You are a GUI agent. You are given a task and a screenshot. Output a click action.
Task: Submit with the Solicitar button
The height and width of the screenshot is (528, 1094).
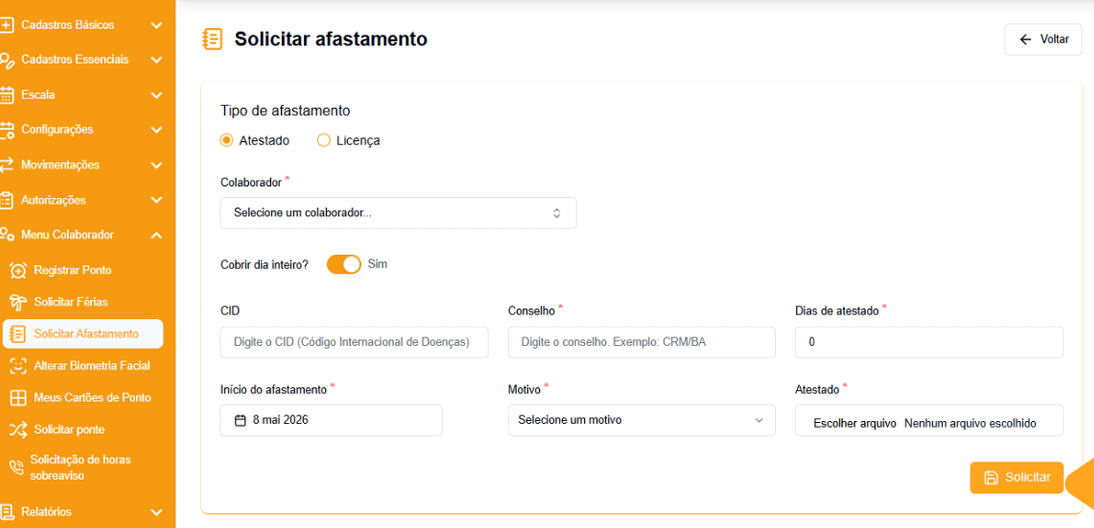click(1017, 478)
